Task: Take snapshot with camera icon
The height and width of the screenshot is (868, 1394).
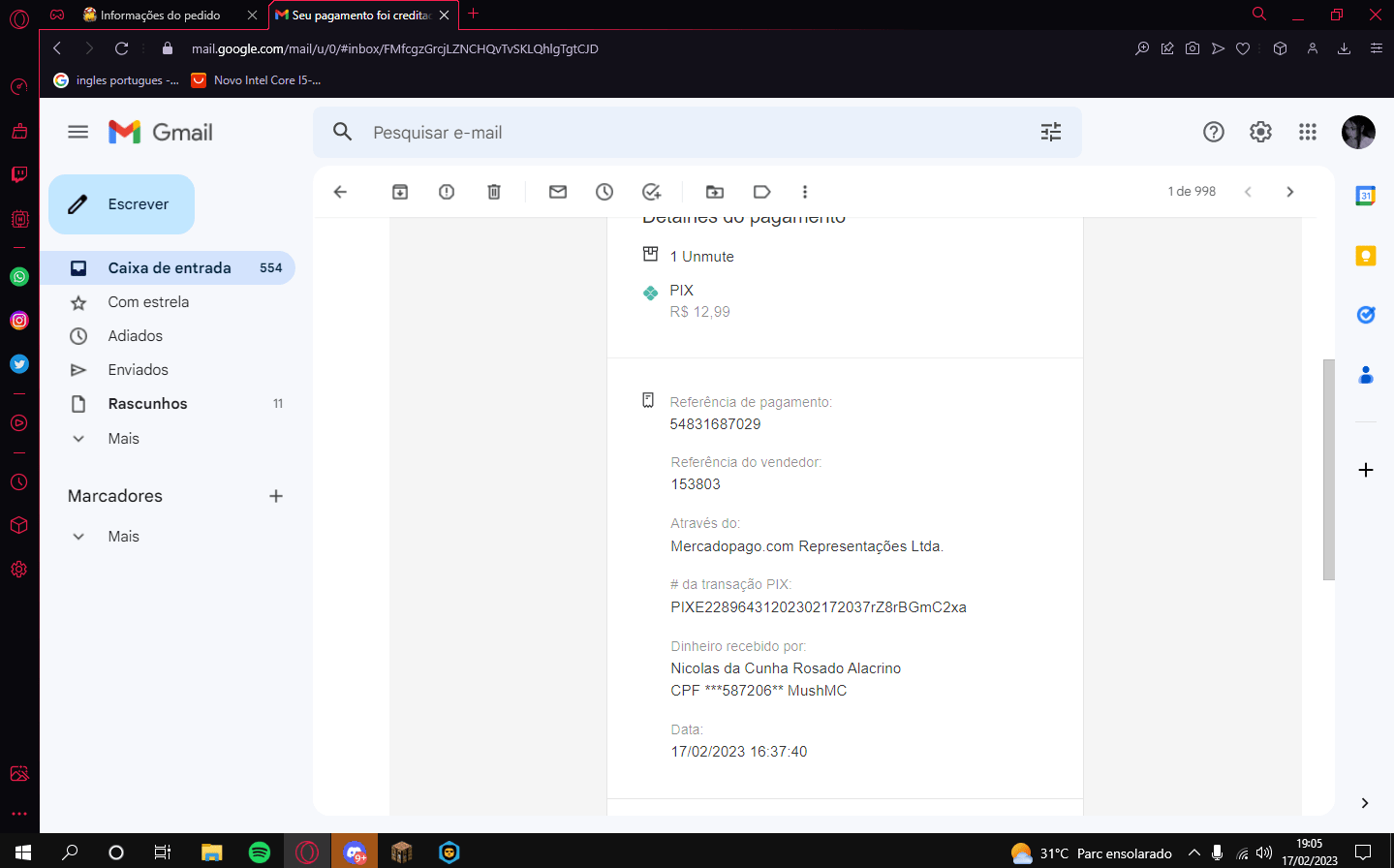Action: pyautogui.click(x=1193, y=48)
